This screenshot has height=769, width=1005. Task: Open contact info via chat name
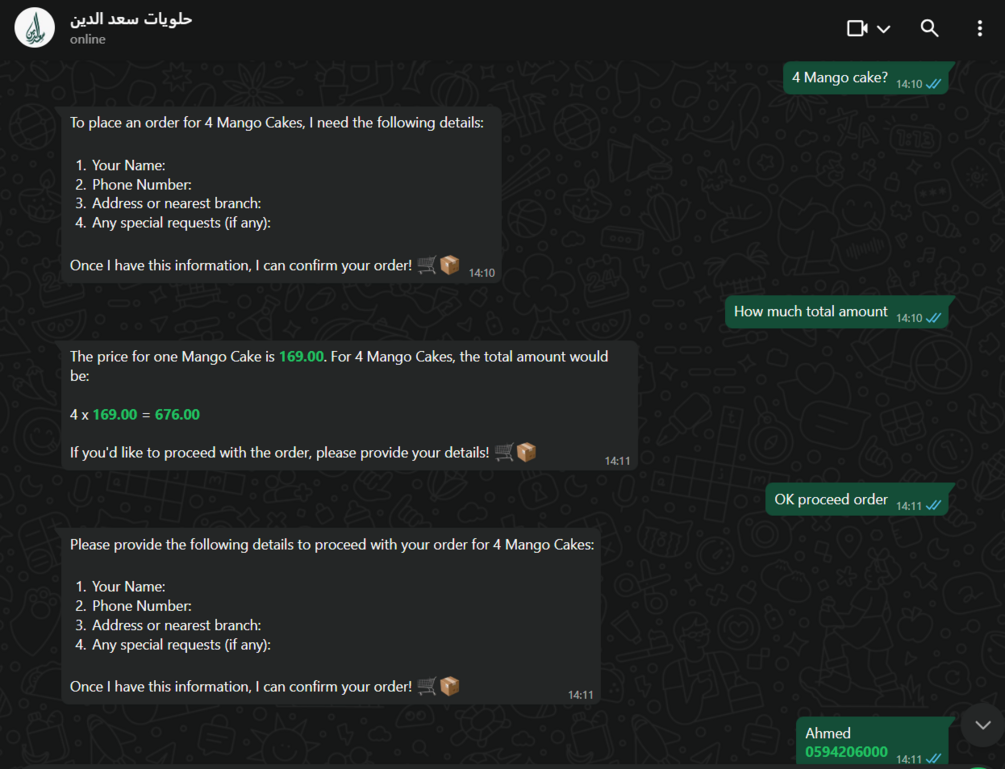131,19
